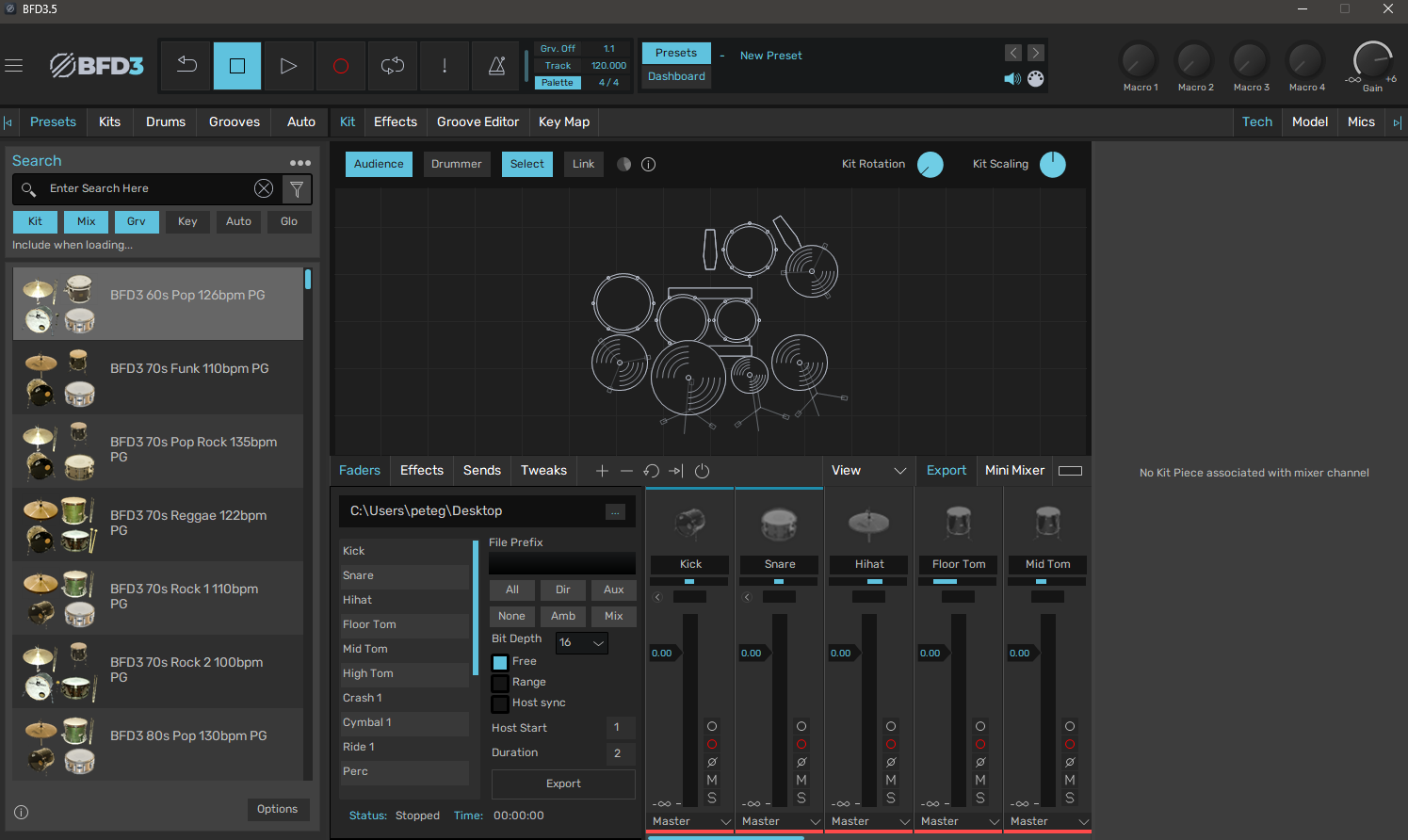The image size is (1408, 840).
Task: Enable the Range checkbox
Action: pos(500,683)
